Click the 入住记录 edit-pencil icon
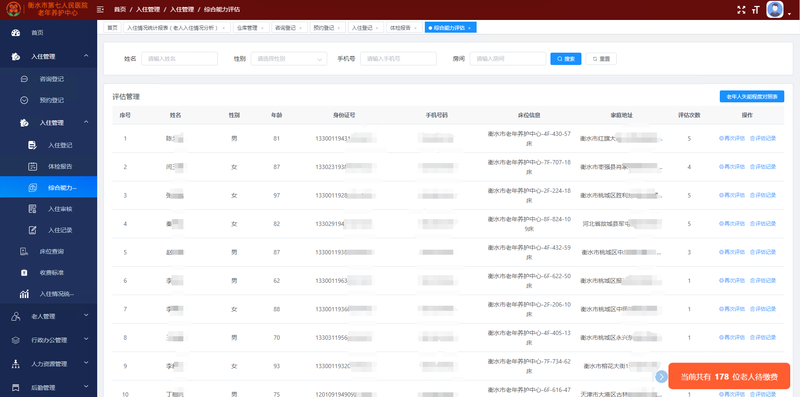This screenshot has width=800, height=397. click(33, 230)
